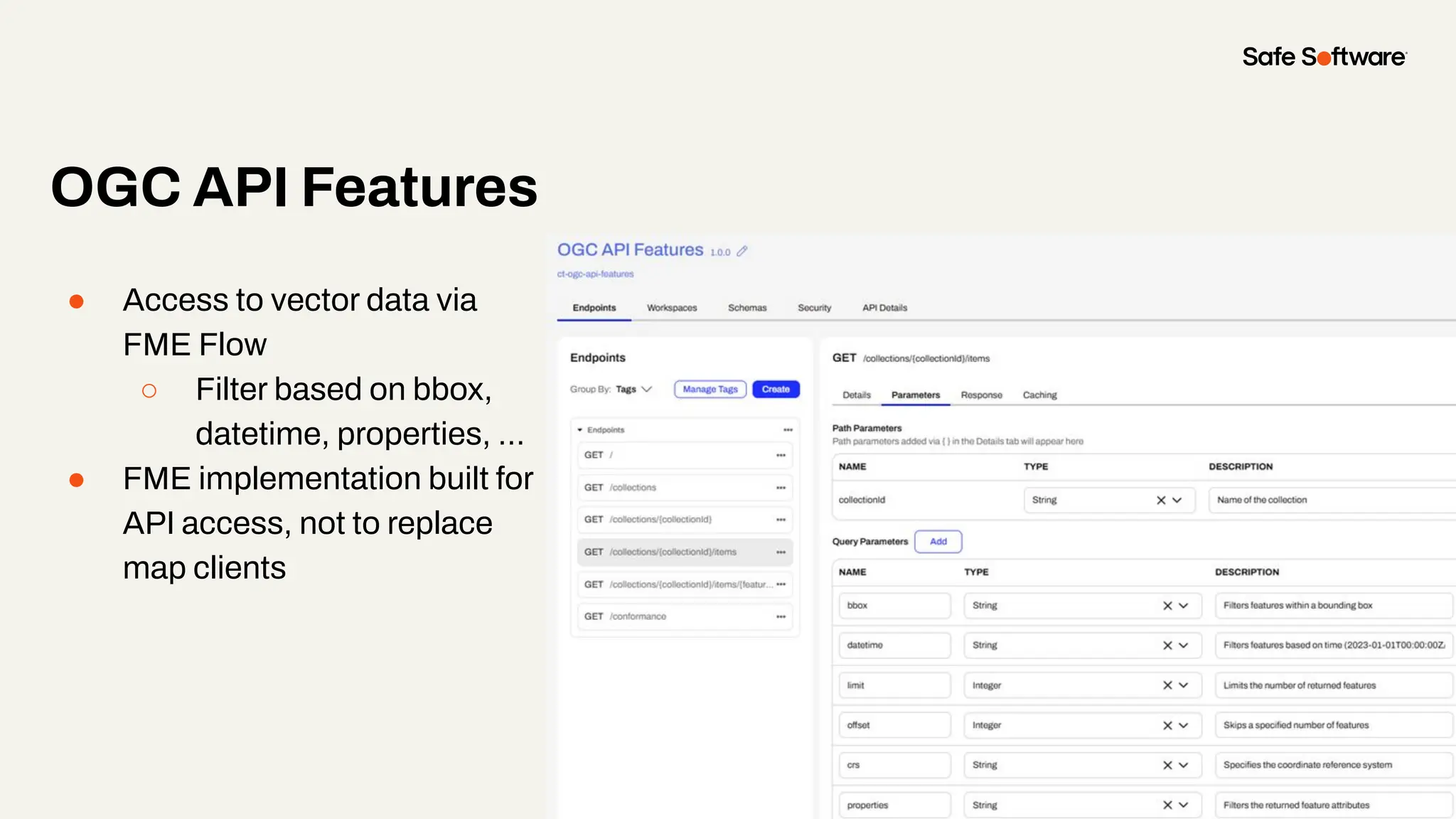Edit 'Name of the collection' description field
The width and height of the screenshot is (1456, 819).
point(1332,500)
